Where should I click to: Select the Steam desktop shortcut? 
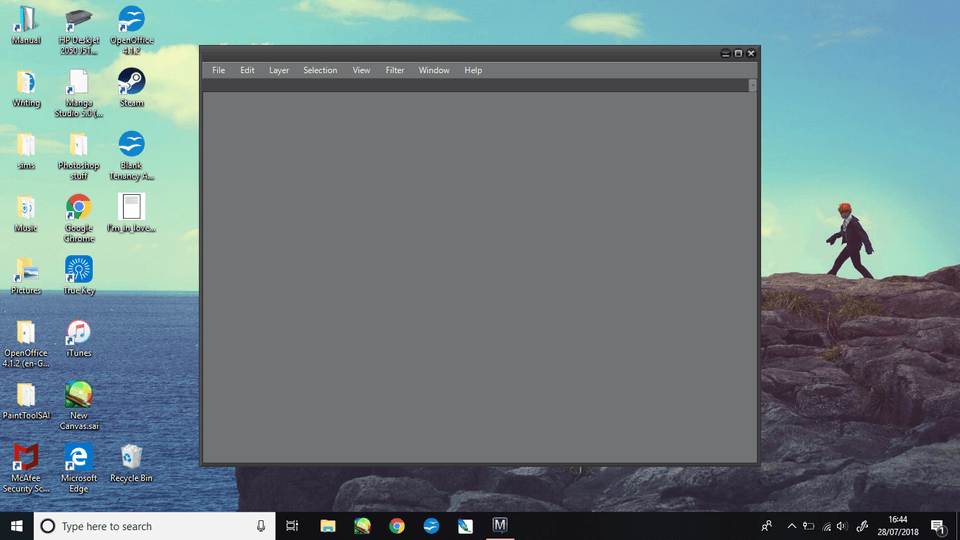(131, 88)
